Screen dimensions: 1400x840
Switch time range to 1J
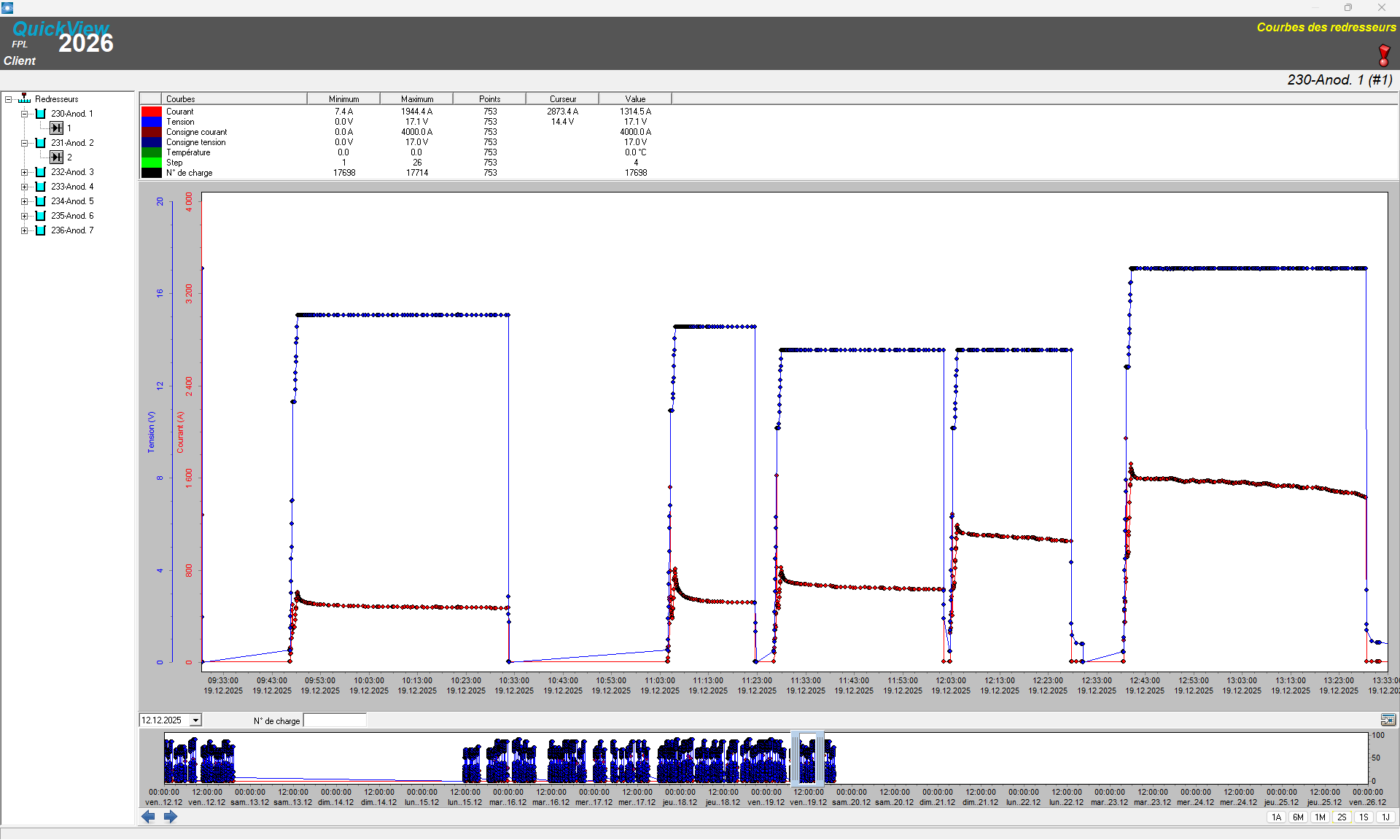[x=1385, y=817]
